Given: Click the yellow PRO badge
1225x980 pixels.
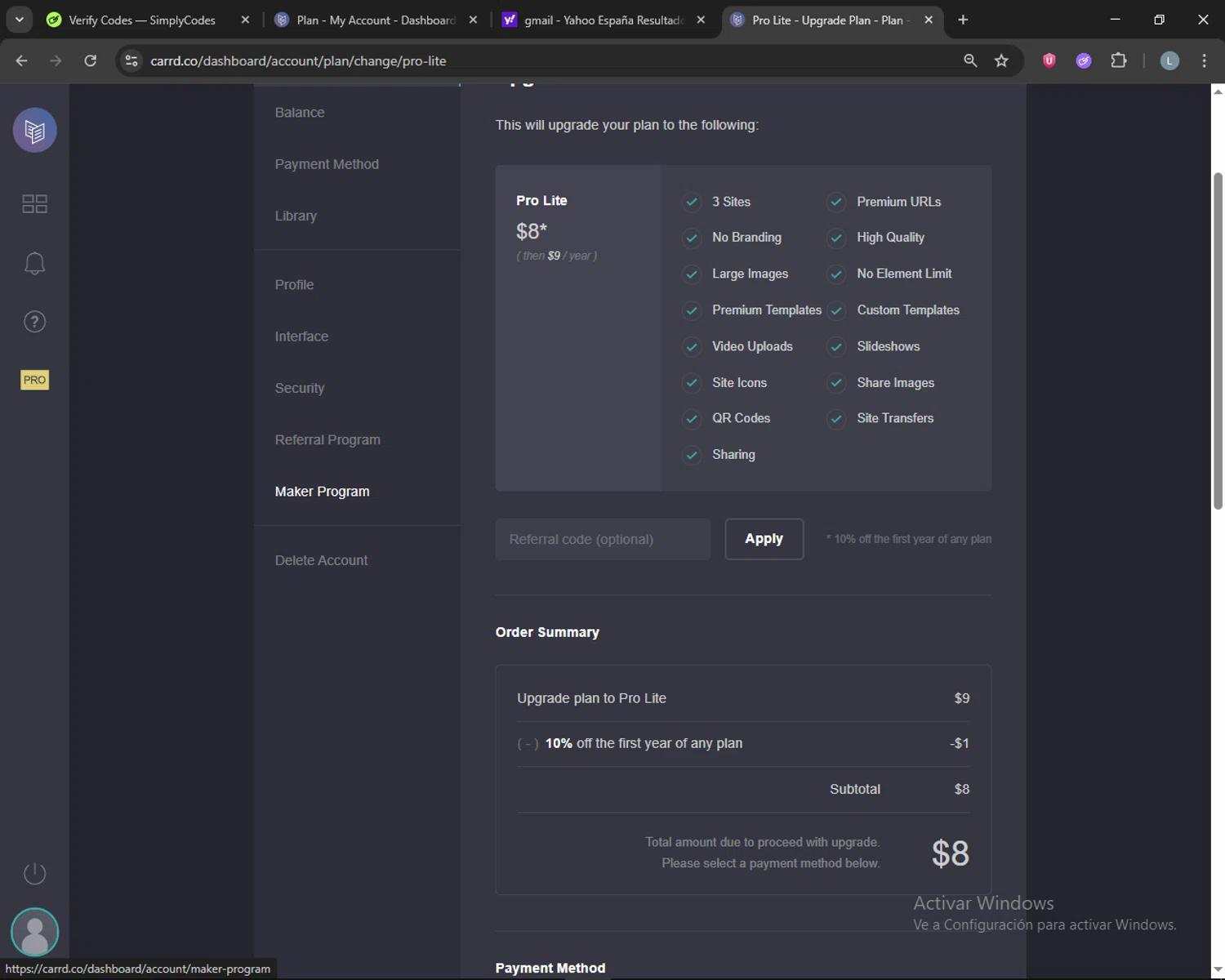Looking at the screenshot, I should 34,380.
